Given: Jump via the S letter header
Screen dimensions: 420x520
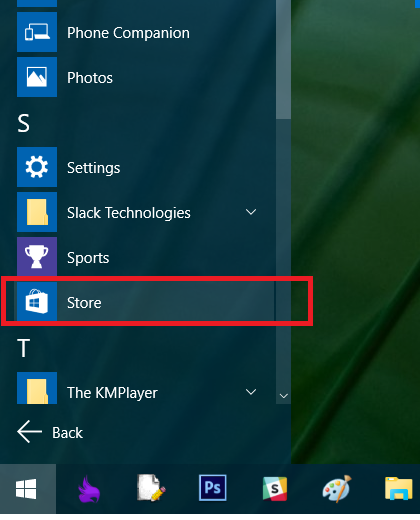Looking at the screenshot, I should 23,124.
